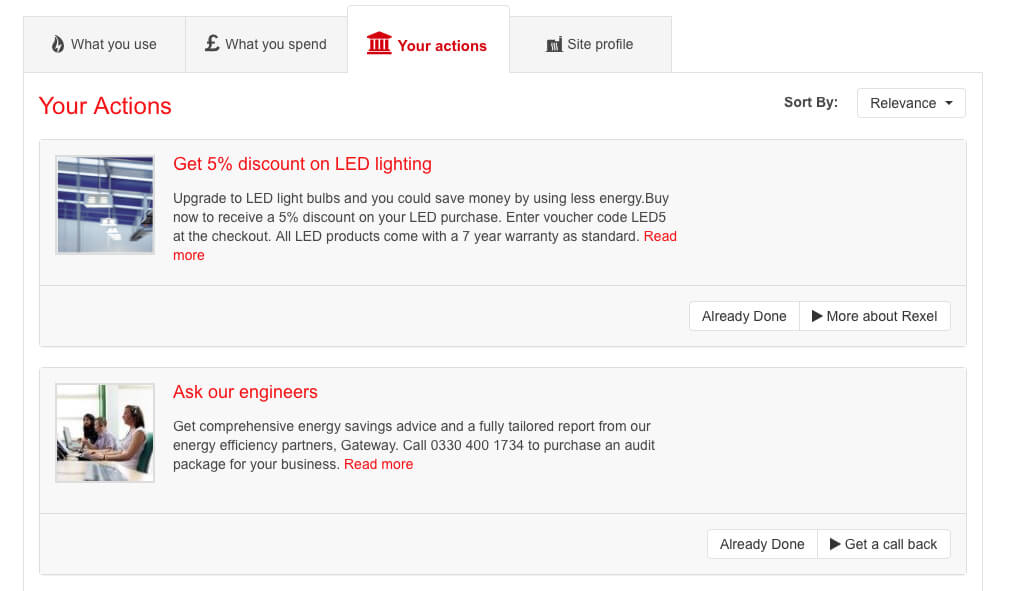
Task: Read more about the engineers audit package
Action: [378, 464]
